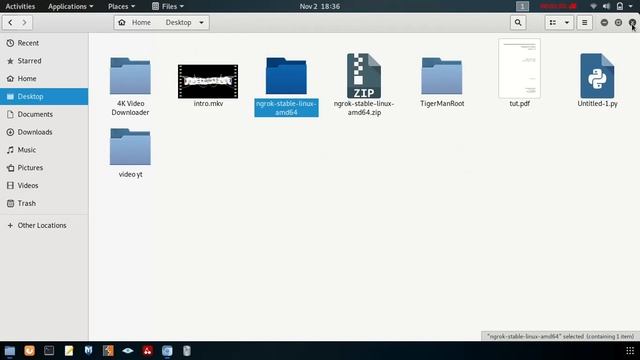Select the intro.mkv video thumbnail
The image size is (640, 360).
(x=208, y=81)
